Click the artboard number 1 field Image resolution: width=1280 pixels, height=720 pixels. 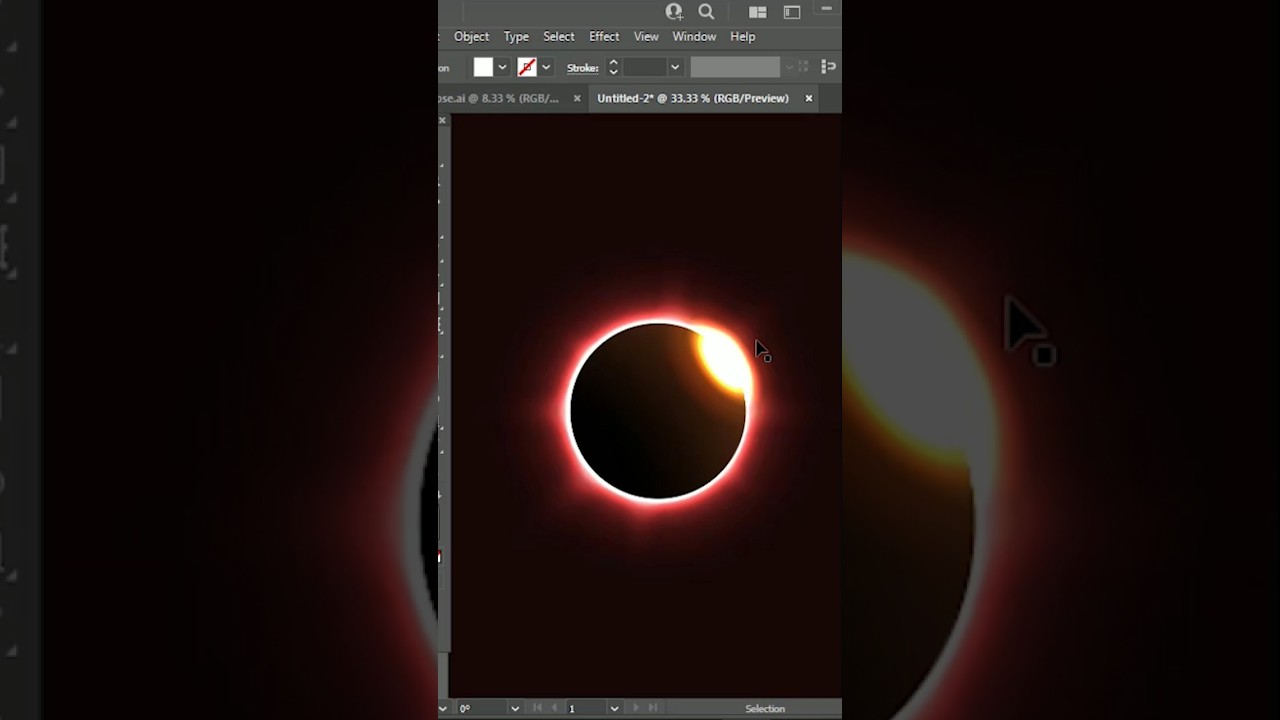(x=587, y=708)
